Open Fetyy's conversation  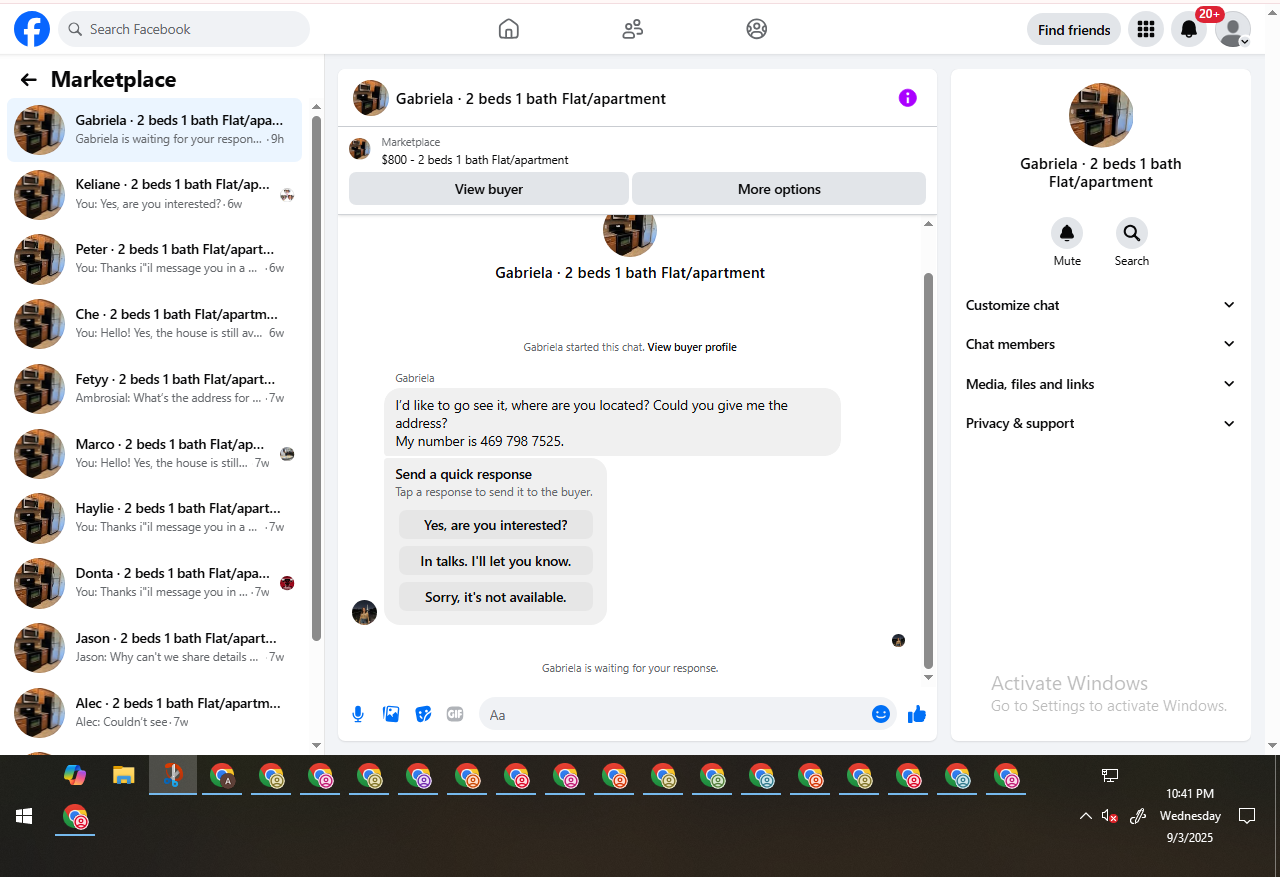coord(154,389)
